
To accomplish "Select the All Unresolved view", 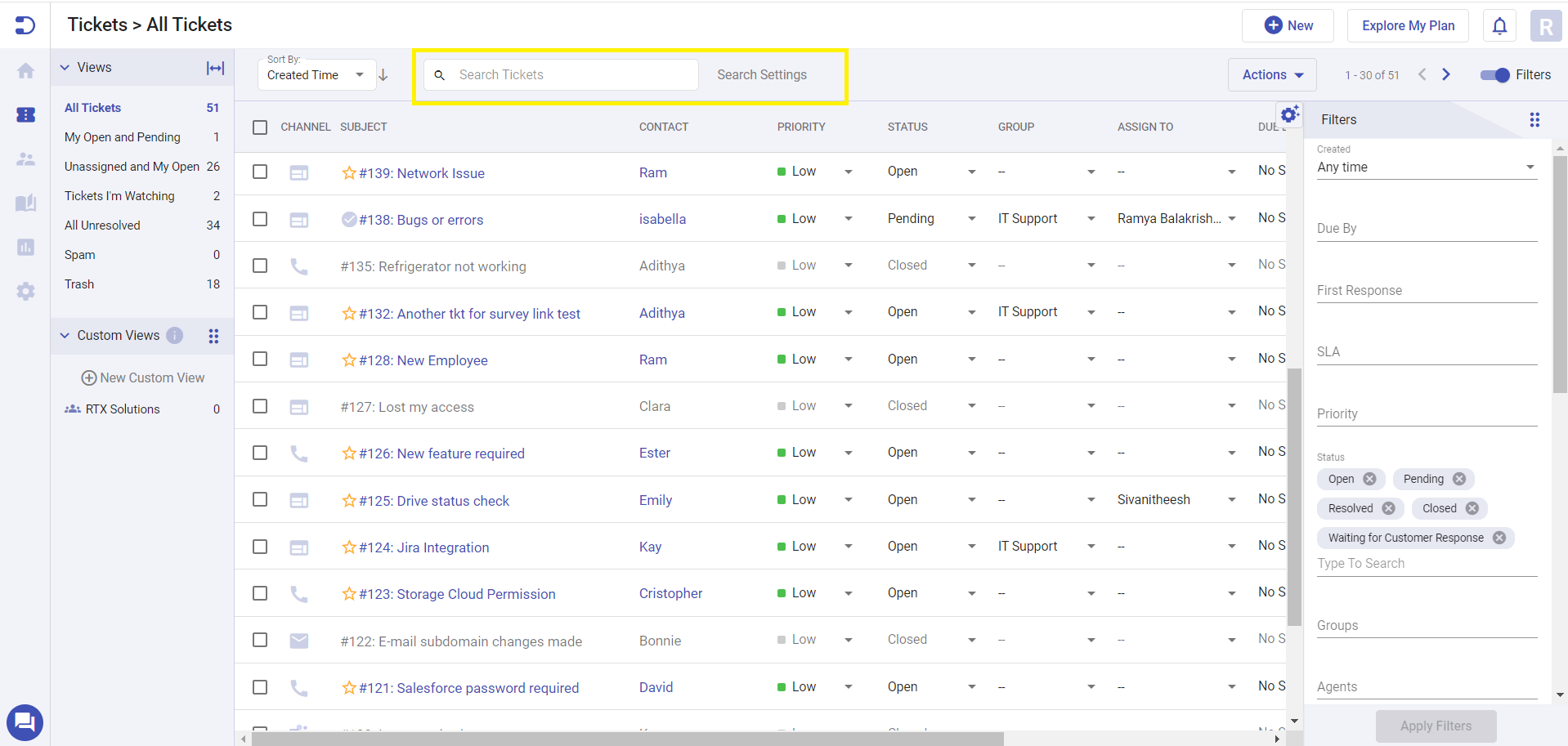I will click(x=102, y=225).
